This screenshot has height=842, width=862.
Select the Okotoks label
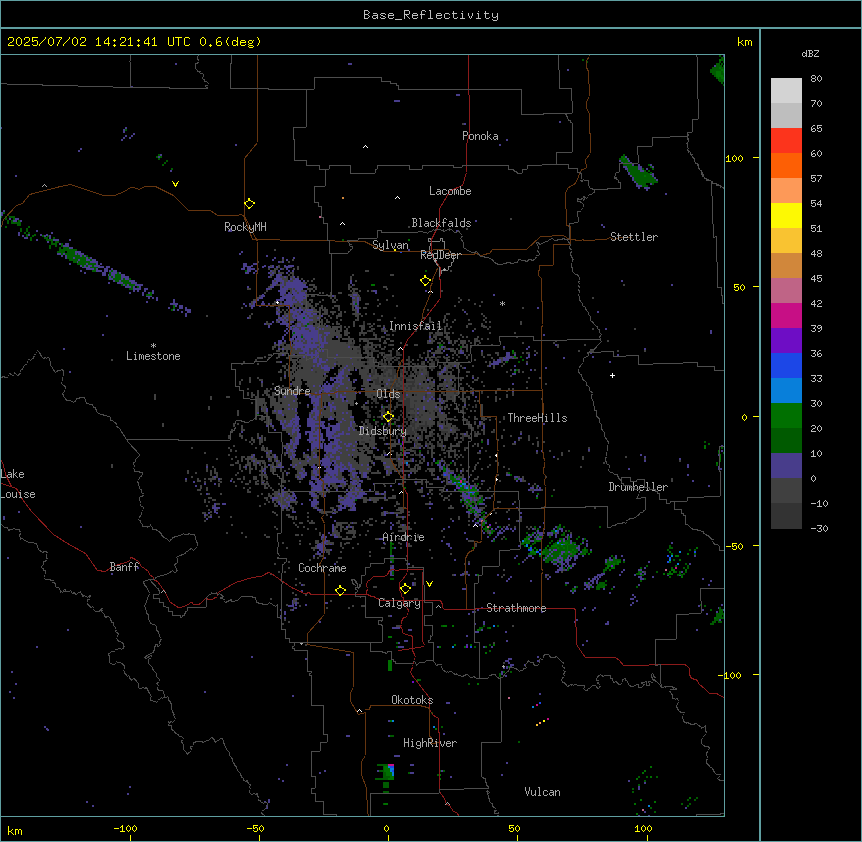point(412,700)
